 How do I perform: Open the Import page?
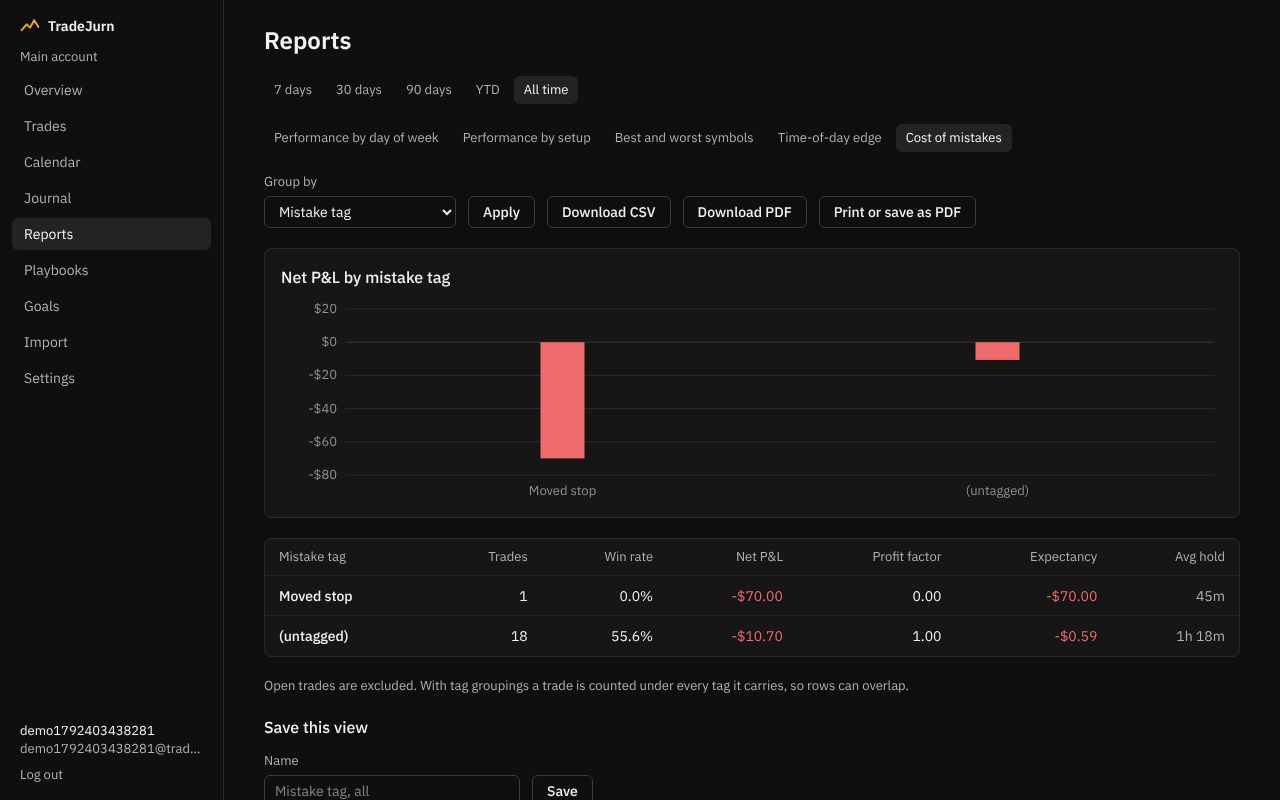(x=111, y=342)
